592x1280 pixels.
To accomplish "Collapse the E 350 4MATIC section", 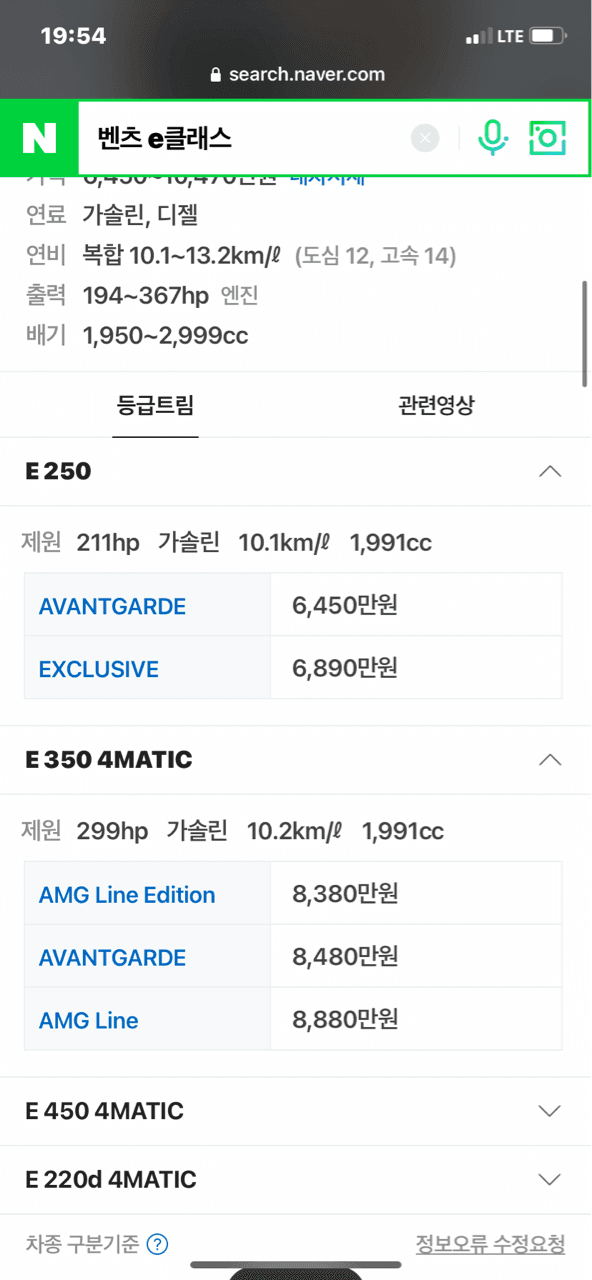I will (x=550, y=759).
